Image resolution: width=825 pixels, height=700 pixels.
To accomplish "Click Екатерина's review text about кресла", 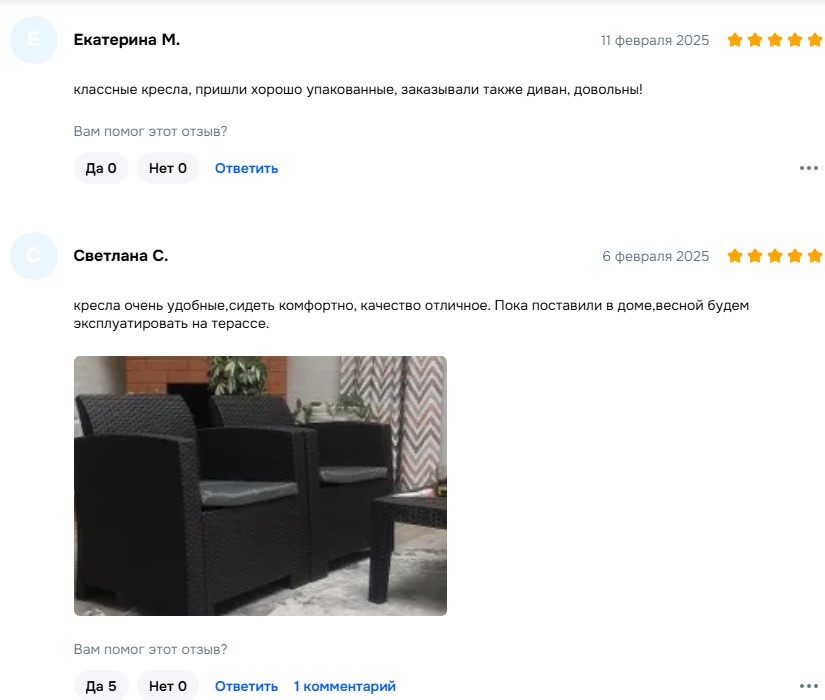I will [358, 89].
